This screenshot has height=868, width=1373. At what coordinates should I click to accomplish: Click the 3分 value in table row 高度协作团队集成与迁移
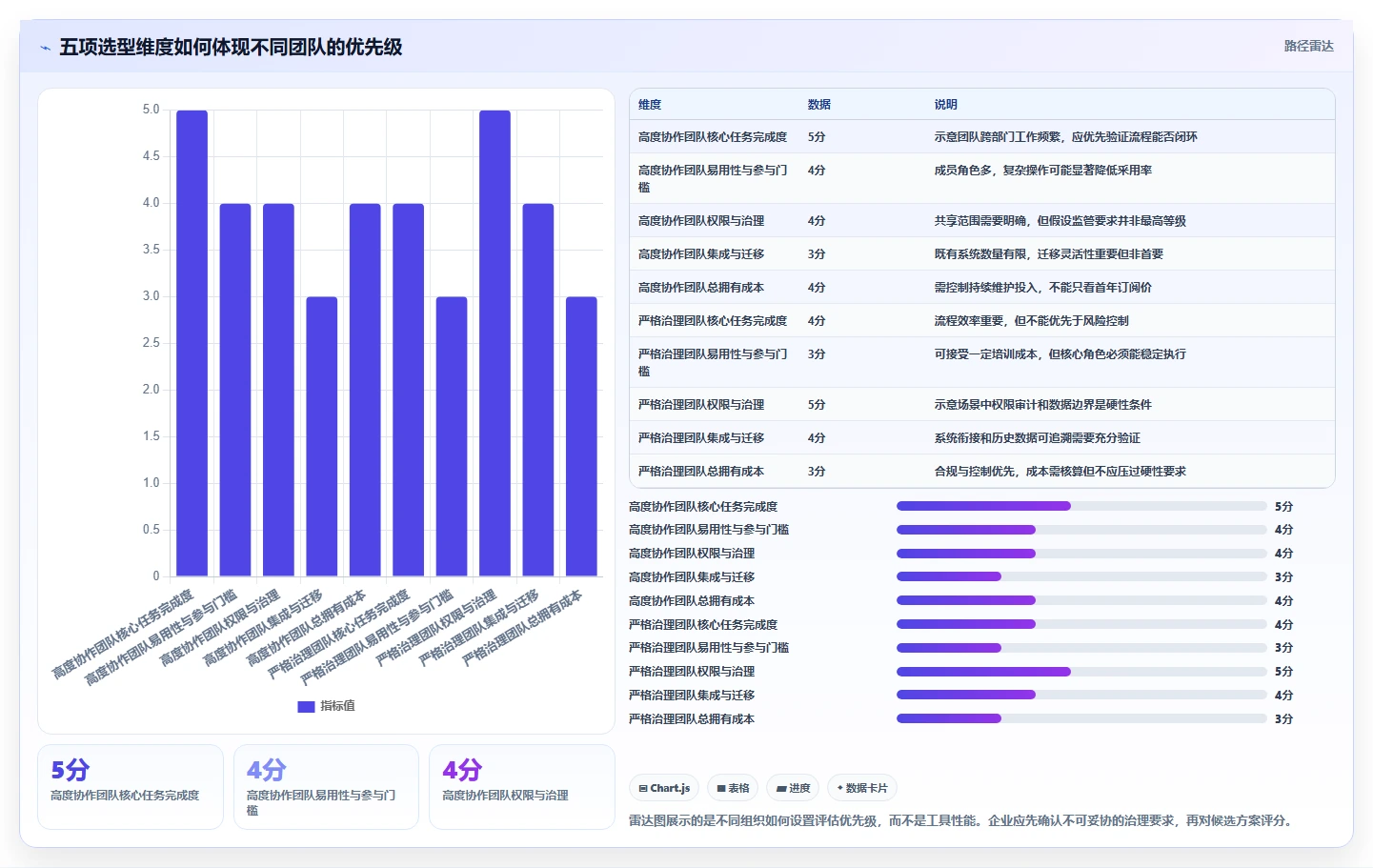pyautogui.click(x=817, y=254)
